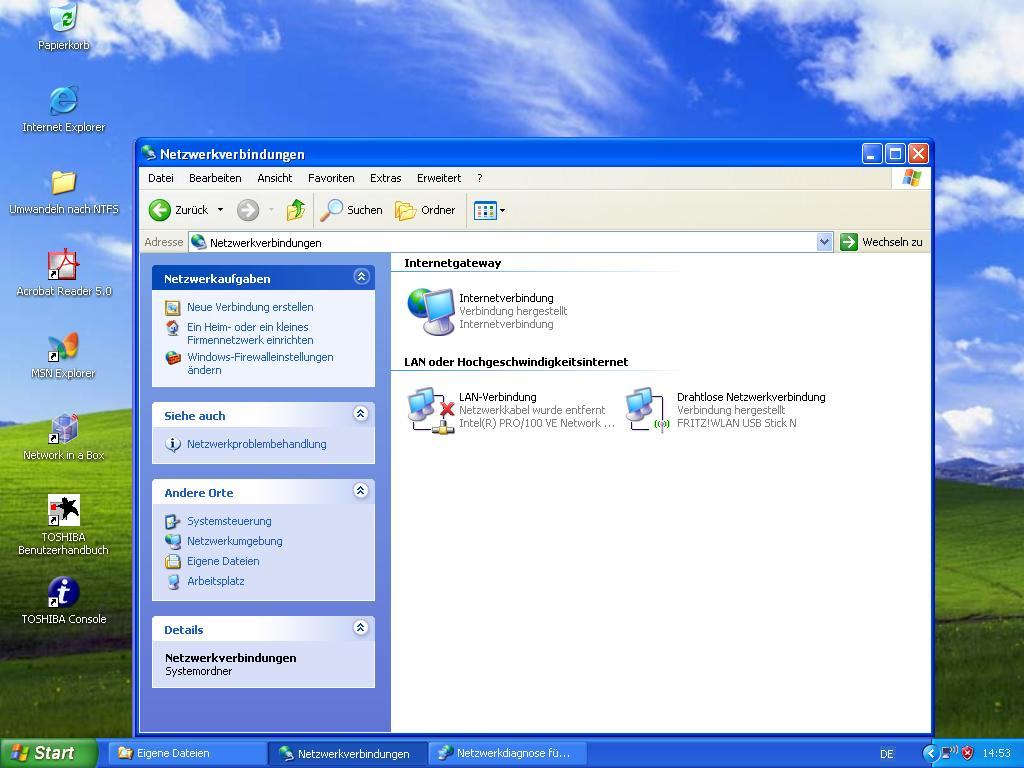Go to Arbeitsplatz
Viewport: 1024px width, 768px height.
pos(216,581)
